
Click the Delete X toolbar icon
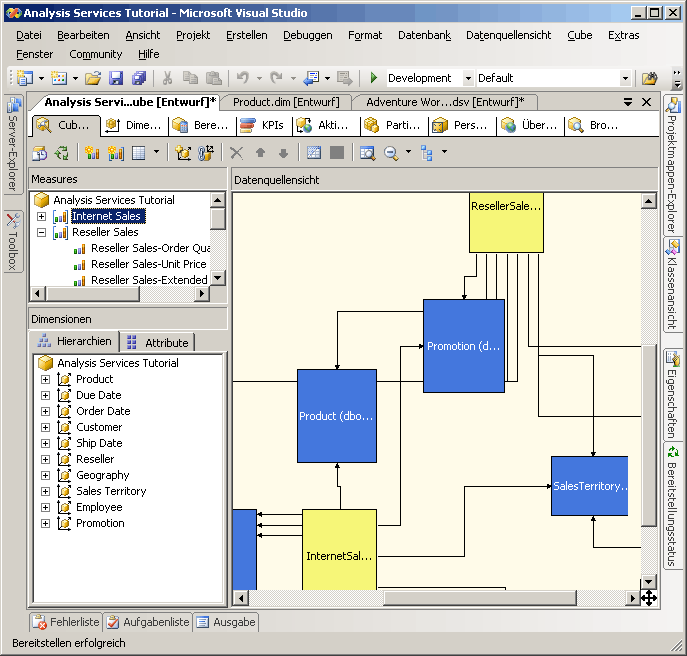pos(237,153)
